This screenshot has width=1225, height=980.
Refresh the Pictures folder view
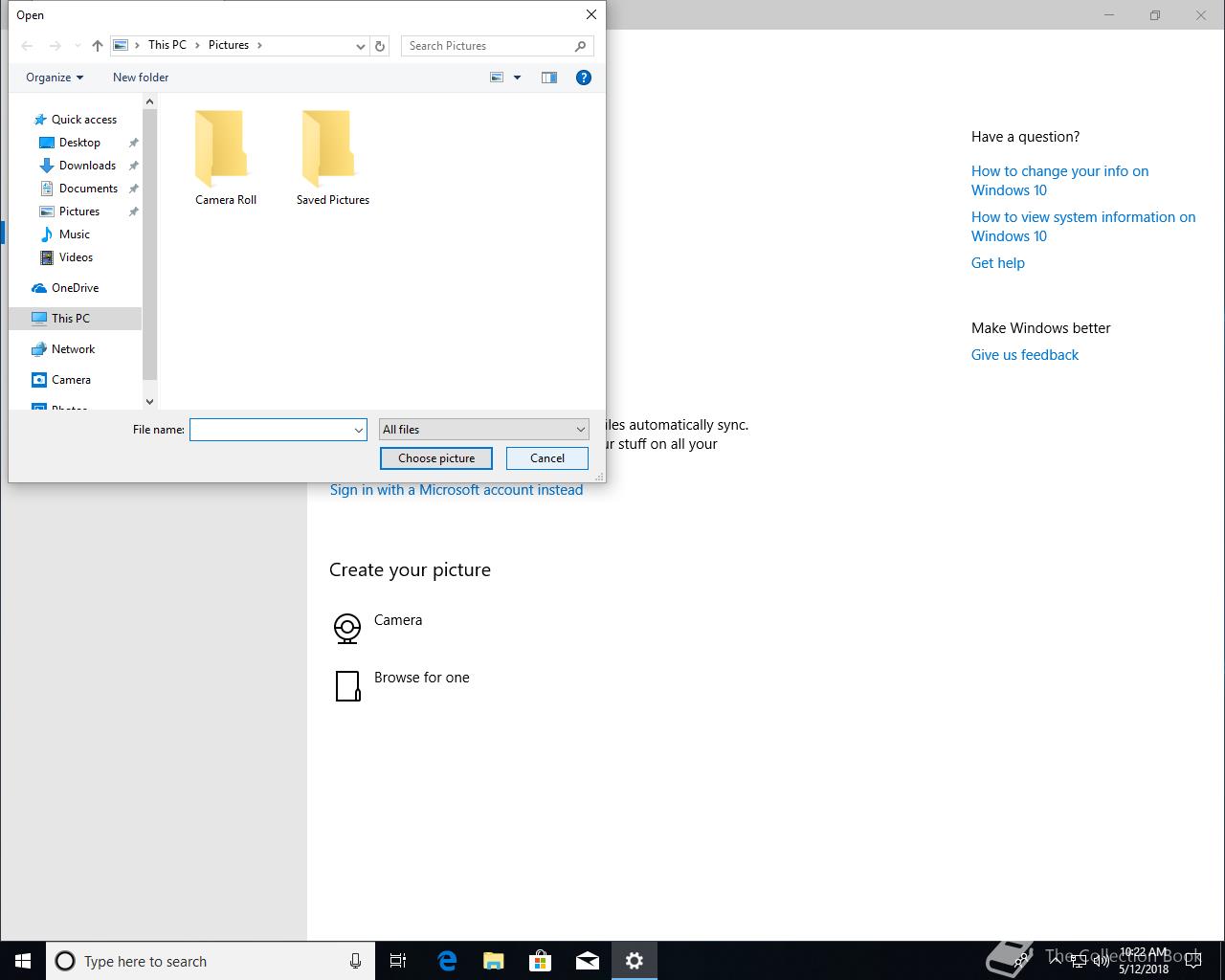[x=380, y=46]
